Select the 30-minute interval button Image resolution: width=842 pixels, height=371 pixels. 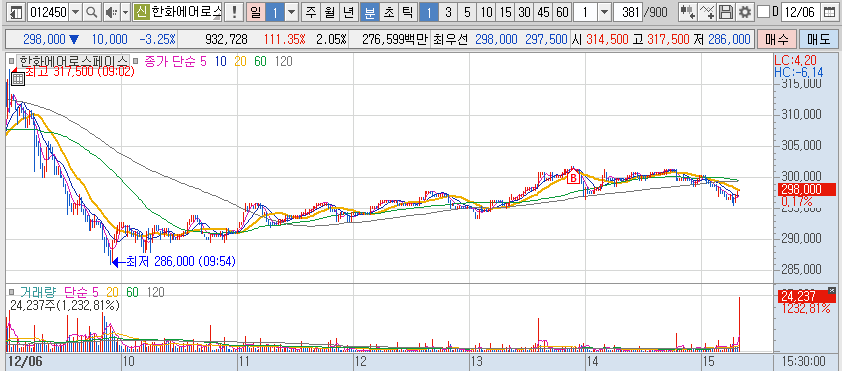click(x=524, y=12)
